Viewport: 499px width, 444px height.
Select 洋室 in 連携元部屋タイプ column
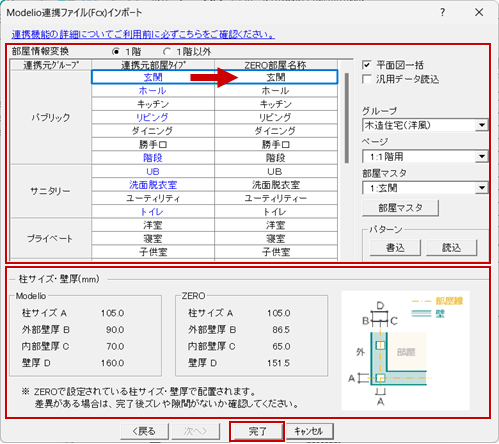[x=153, y=225]
